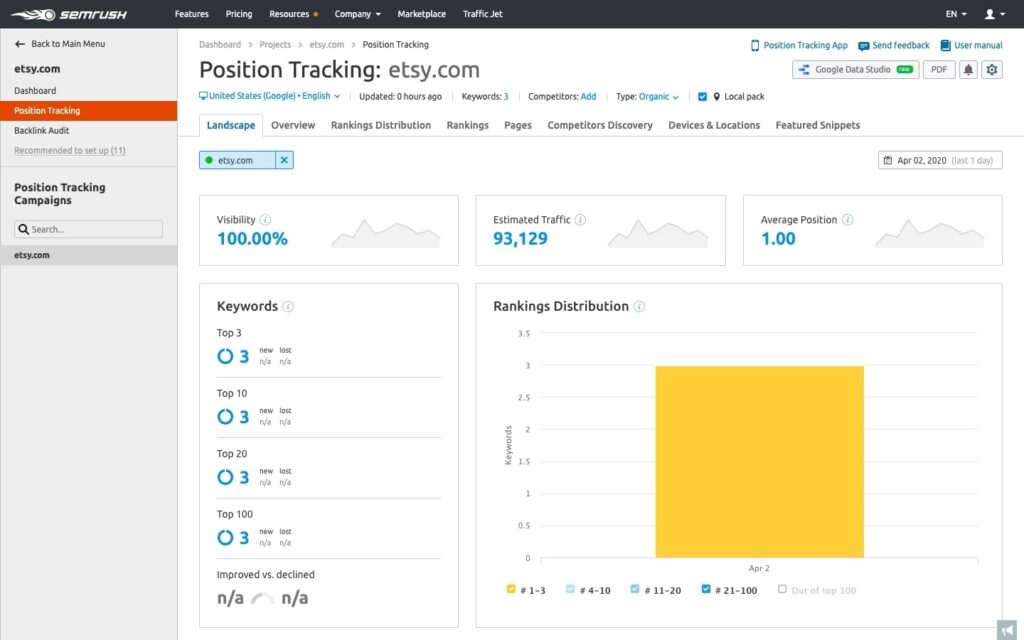Viewport: 1024px width, 640px height.
Task: Open the Rankings Distribution tab
Action: pos(381,125)
